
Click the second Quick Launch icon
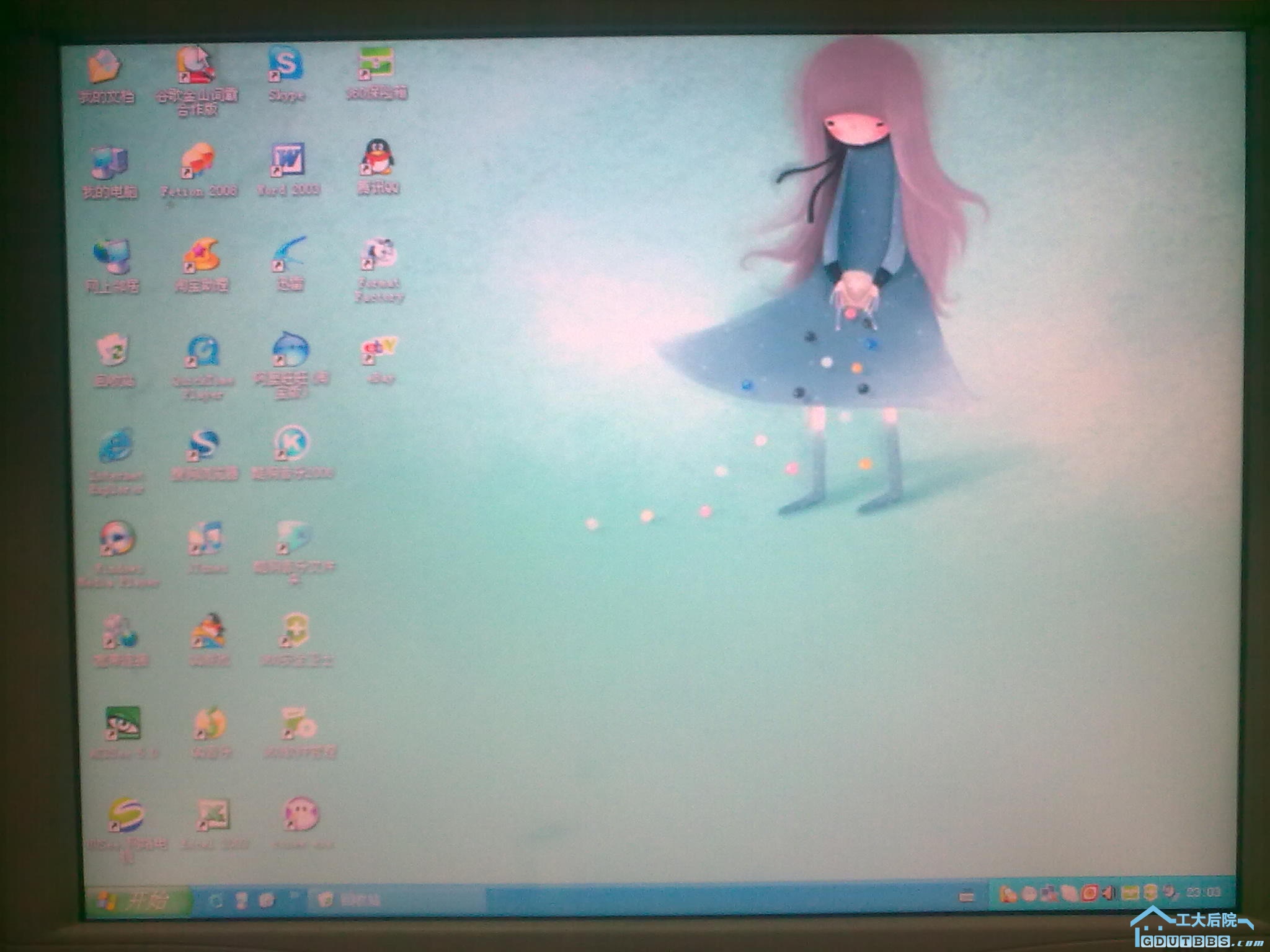point(242,900)
